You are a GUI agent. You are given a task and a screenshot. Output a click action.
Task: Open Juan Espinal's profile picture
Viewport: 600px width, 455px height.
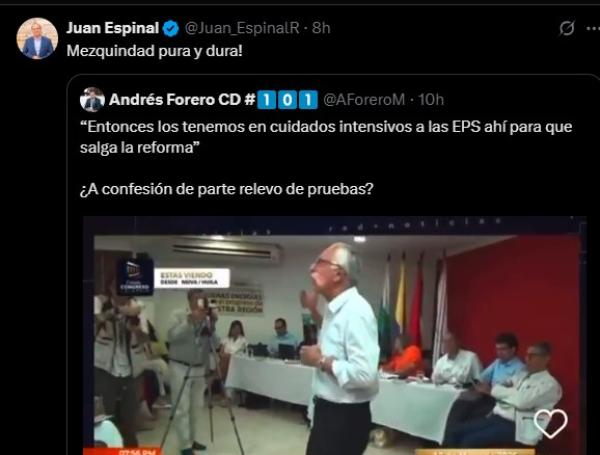click(x=37, y=38)
